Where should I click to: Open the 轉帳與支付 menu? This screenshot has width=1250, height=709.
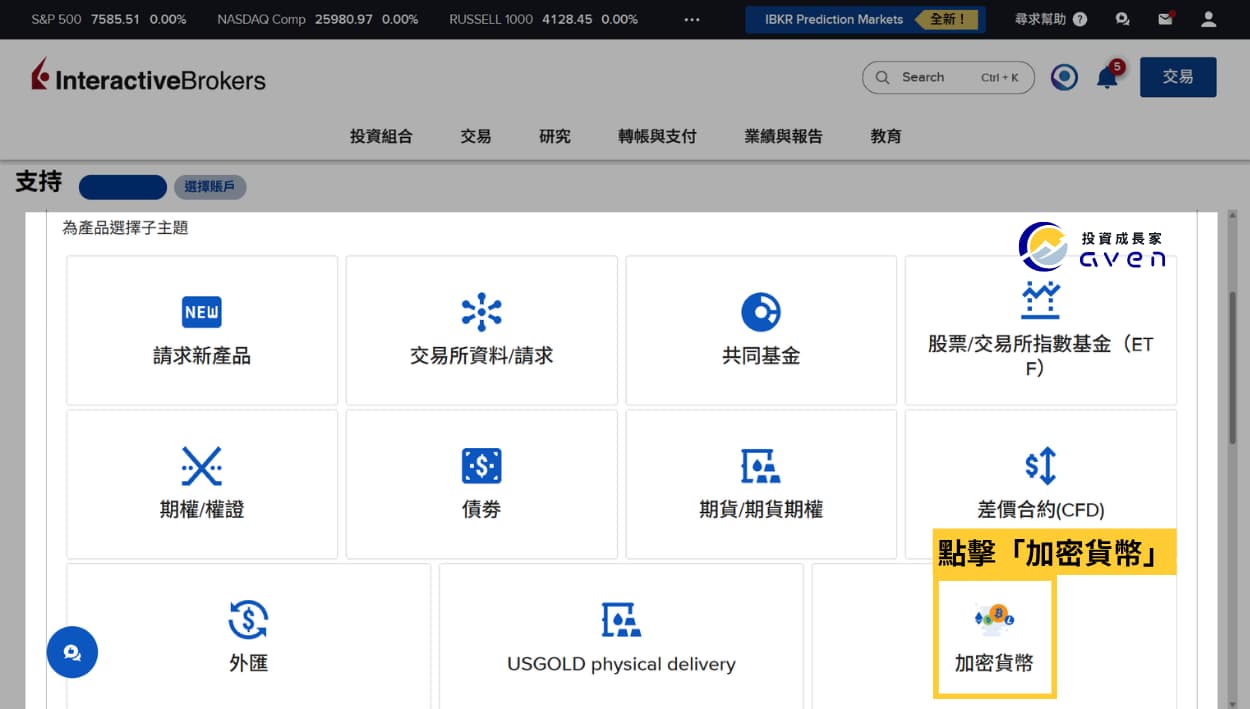[657, 136]
